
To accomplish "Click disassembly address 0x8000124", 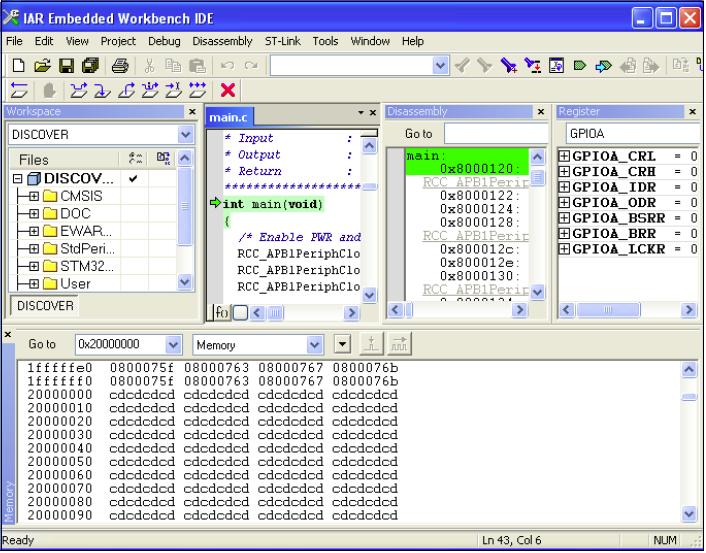I will (480, 209).
